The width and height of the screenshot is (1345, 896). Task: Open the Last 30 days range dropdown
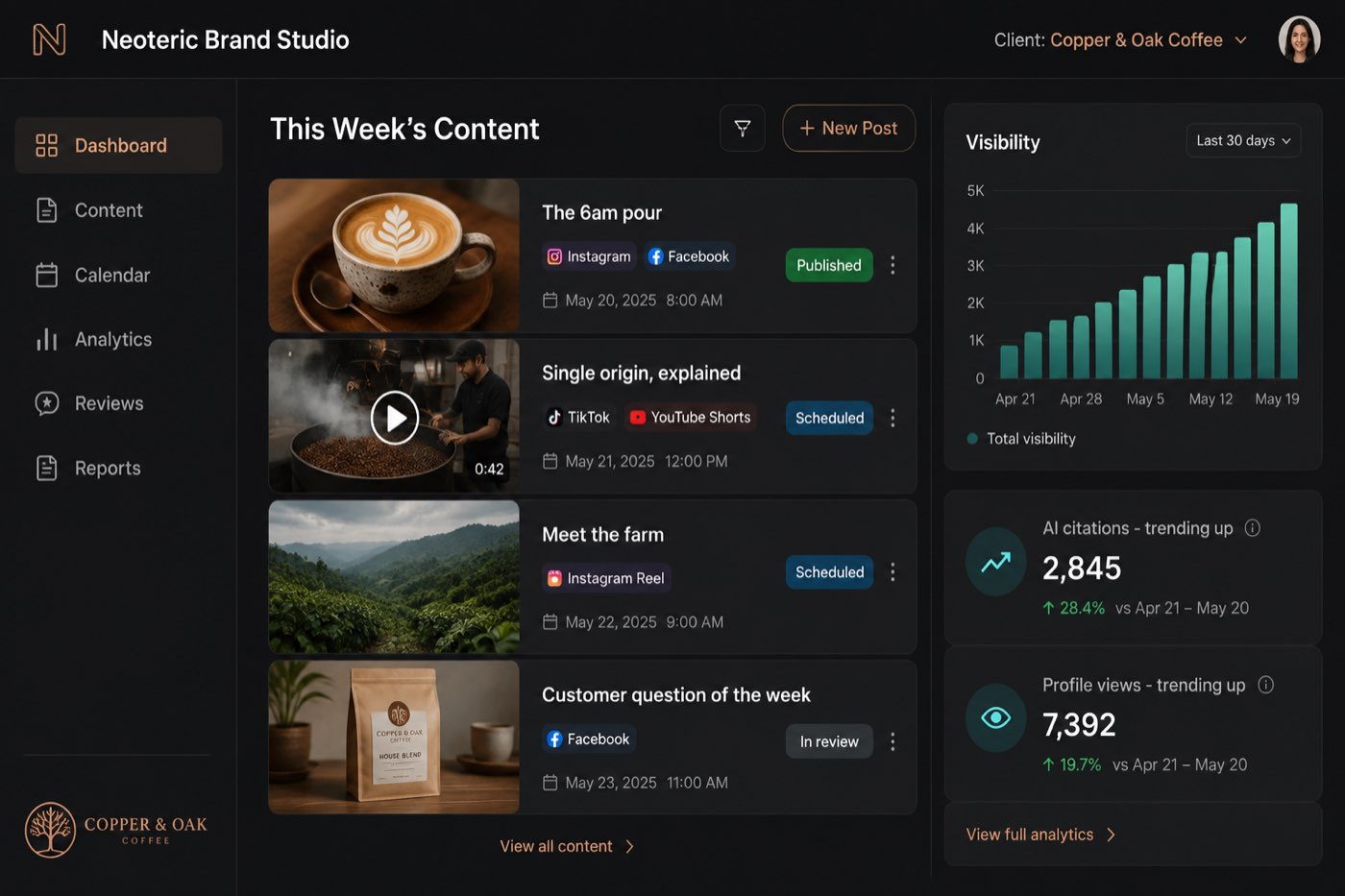(x=1243, y=140)
